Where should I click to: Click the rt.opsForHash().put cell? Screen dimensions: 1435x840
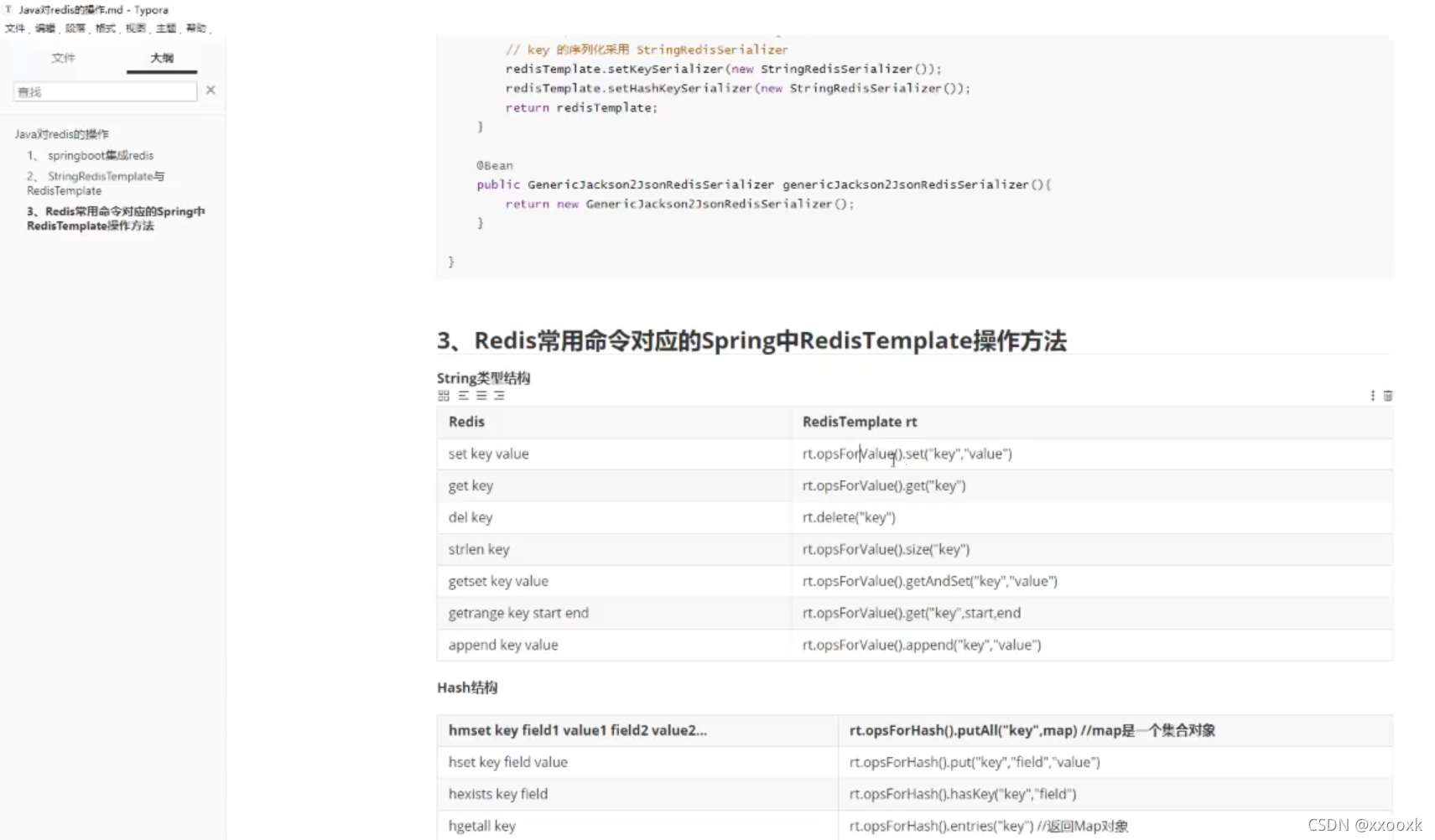1115,762
